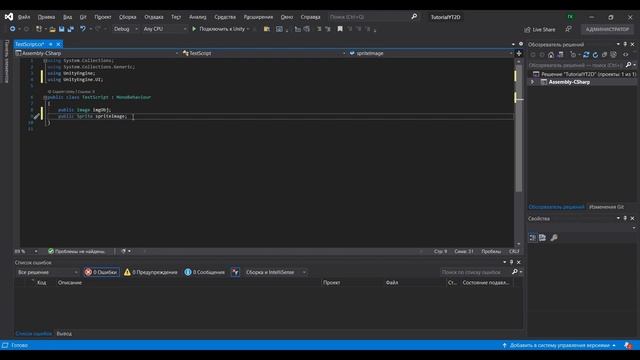The height and width of the screenshot is (360, 640).
Task: Click the error list search magnifier icon
Action: pos(515,272)
